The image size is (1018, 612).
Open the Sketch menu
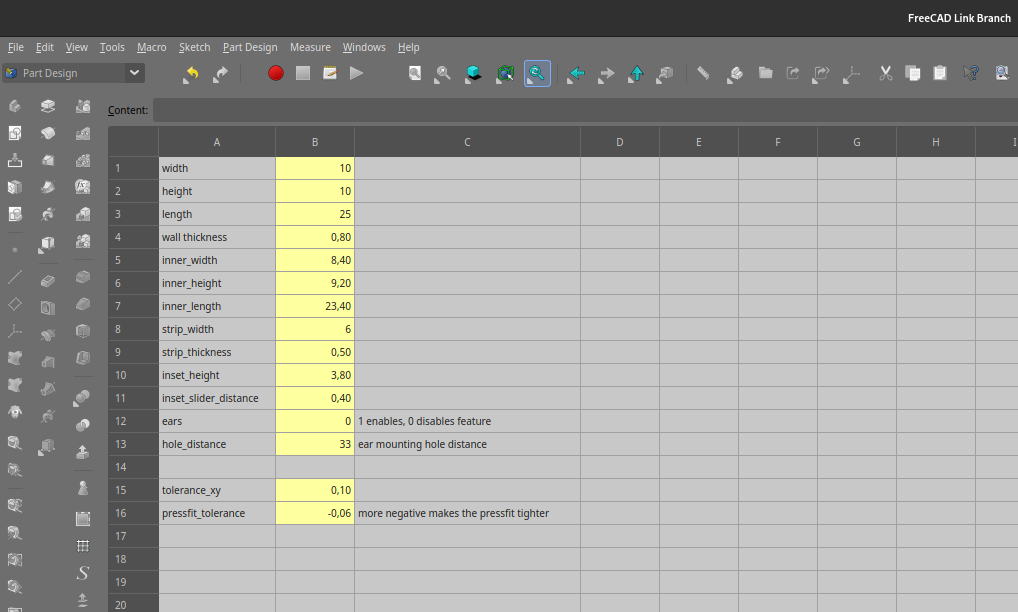tap(194, 47)
